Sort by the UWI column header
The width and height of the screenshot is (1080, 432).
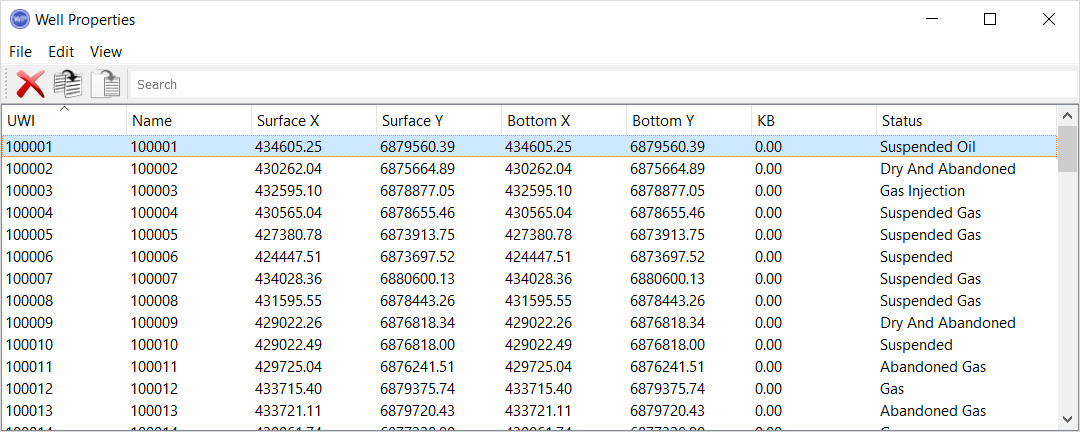64,121
